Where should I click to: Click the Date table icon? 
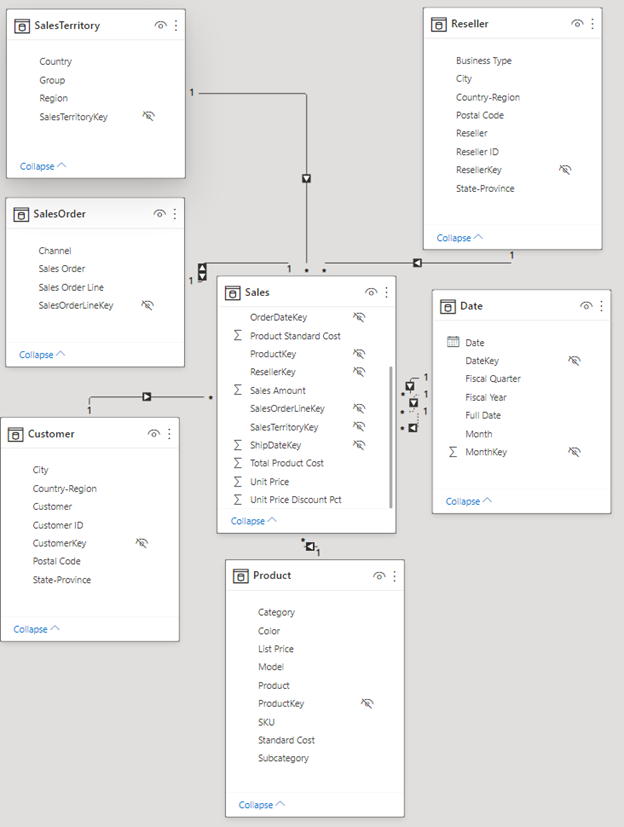pos(447,306)
